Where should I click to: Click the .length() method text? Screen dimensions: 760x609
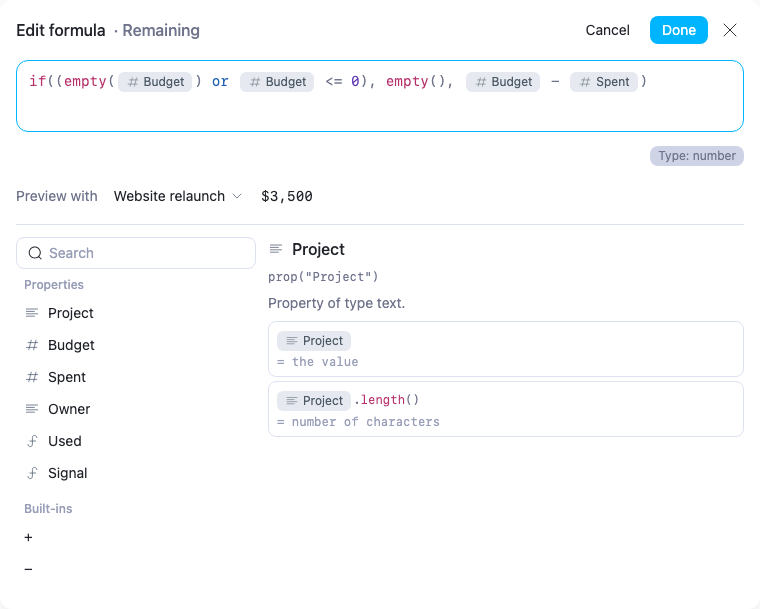pyautogui.click(x=387, y=400)
